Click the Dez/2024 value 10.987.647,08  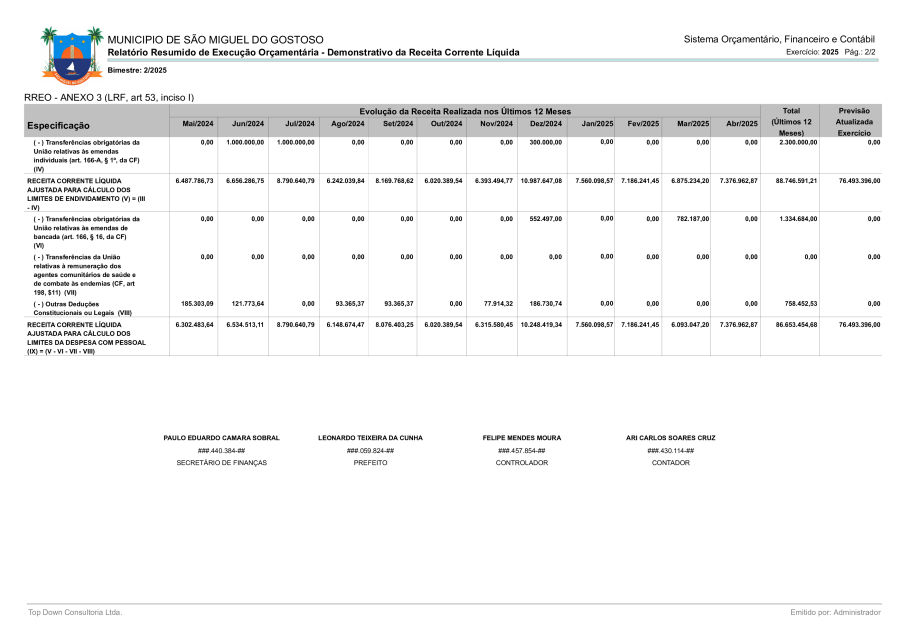541,181
